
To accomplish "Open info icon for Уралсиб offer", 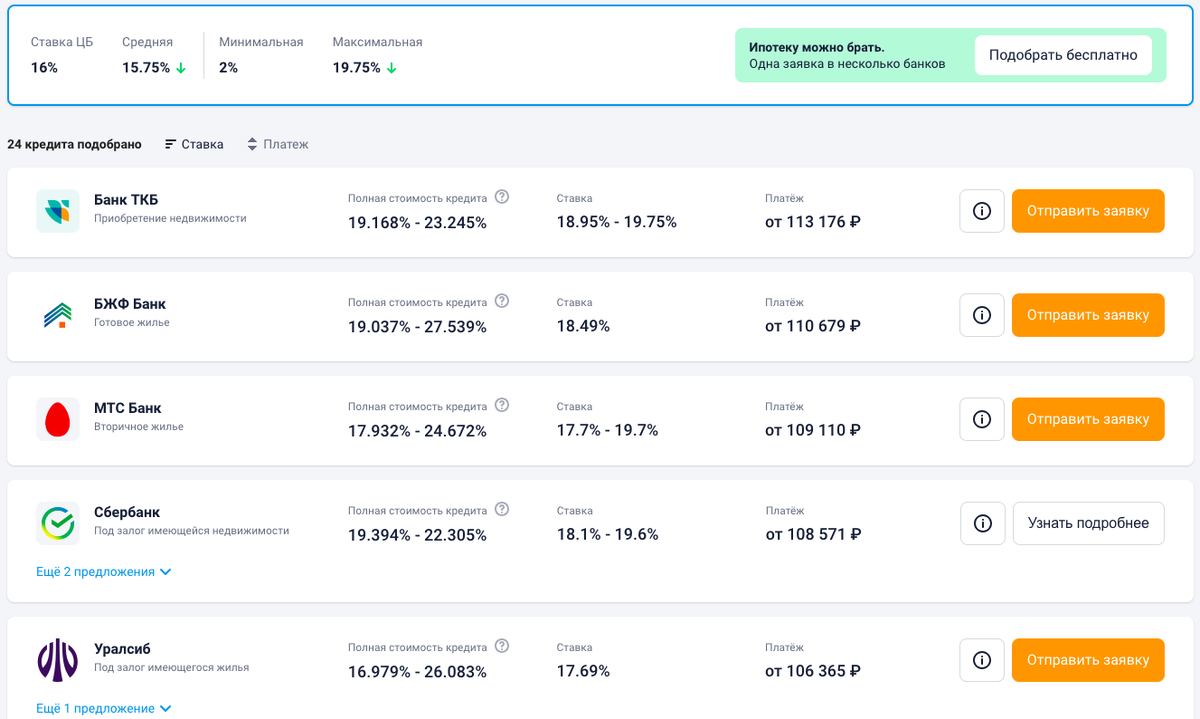I will 982,660.
